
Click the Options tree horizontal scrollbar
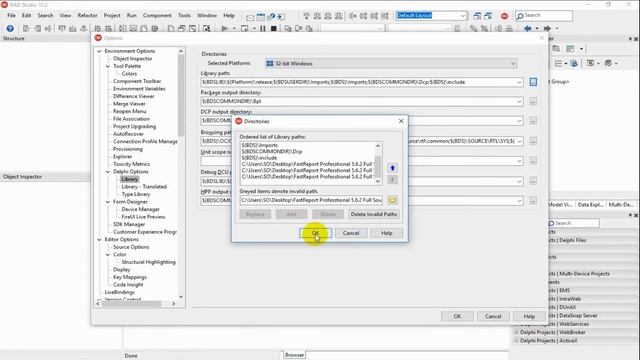[x=135, y=304]
